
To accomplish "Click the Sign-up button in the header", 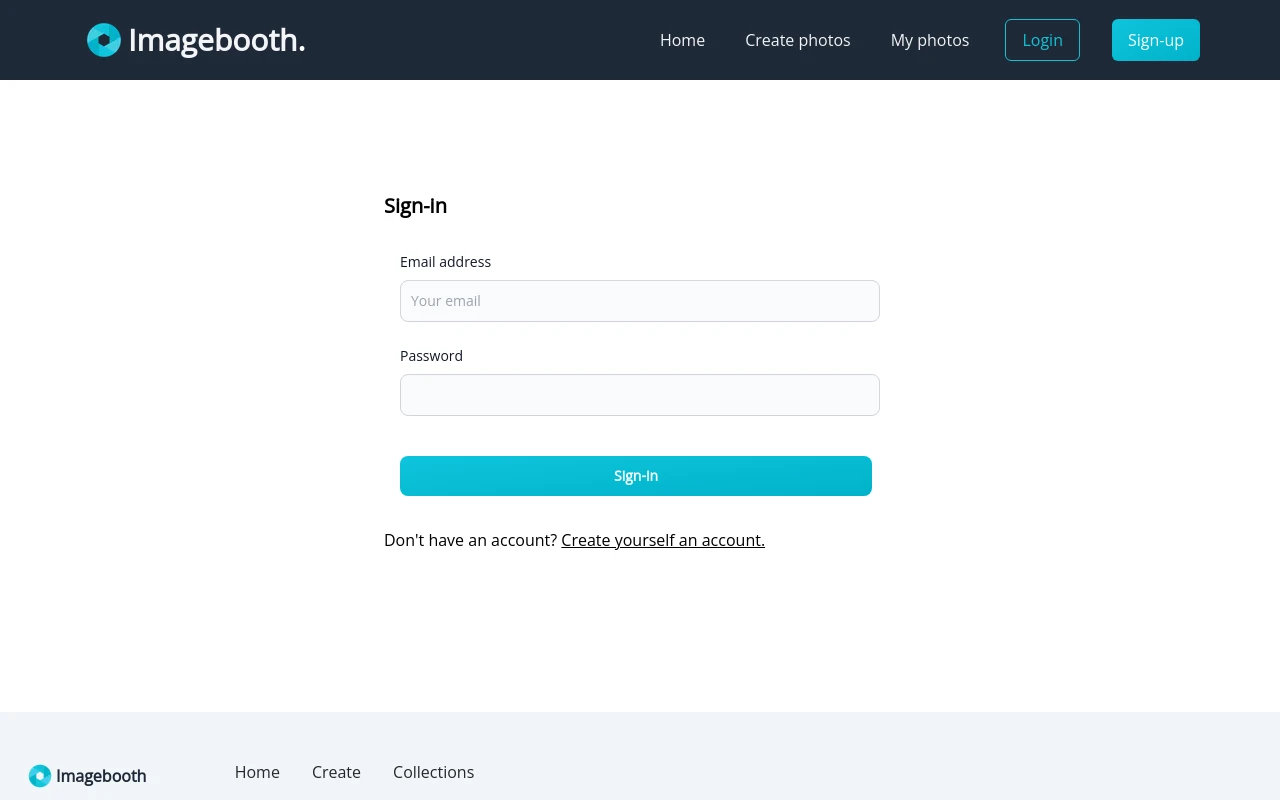I will pyautogui.click(x=1155, y=40).
